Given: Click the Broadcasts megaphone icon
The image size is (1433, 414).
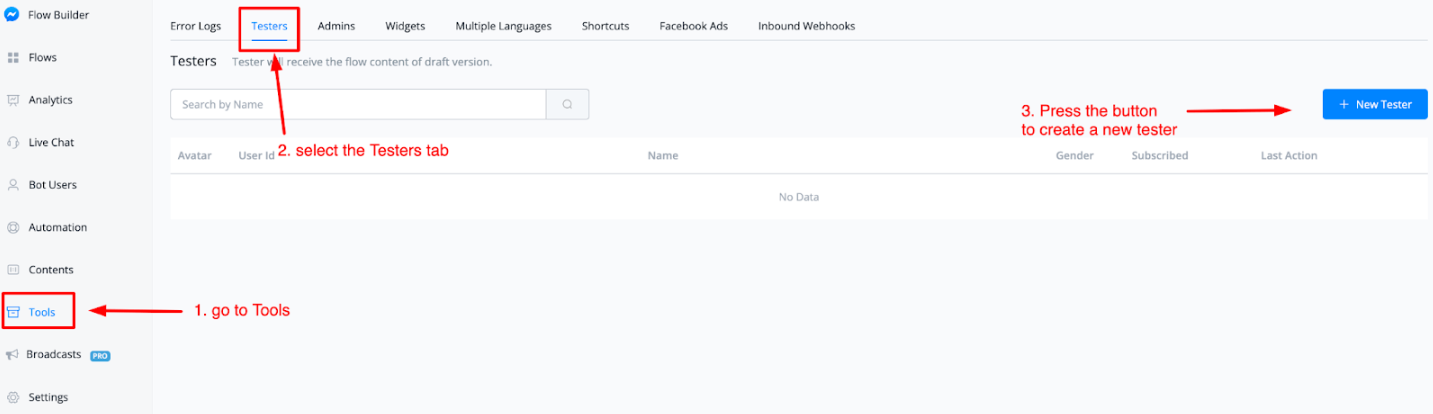Looking at the screenshot, I should pos(13,355).
